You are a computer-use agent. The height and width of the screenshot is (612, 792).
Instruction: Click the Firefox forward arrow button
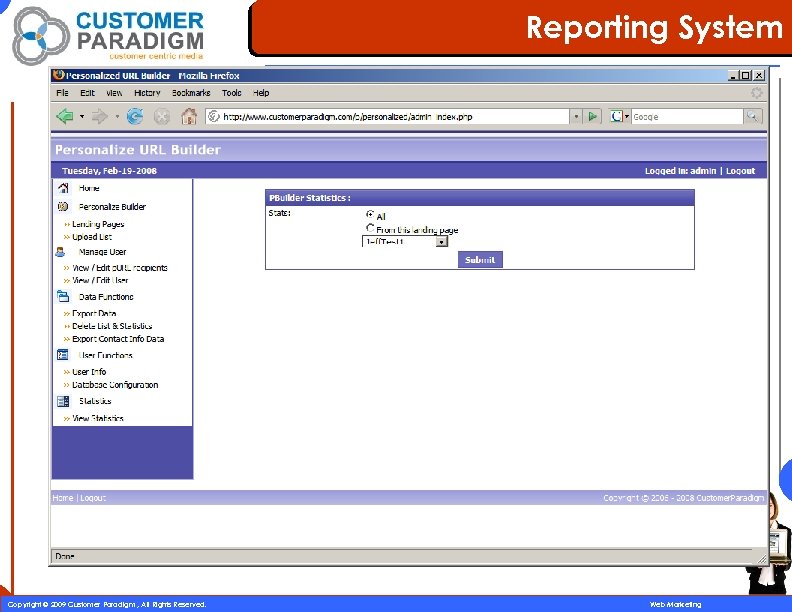100,117
